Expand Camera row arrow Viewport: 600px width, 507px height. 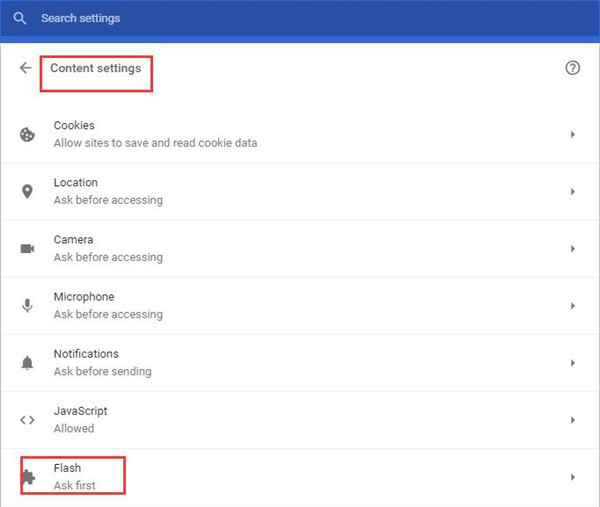point(573,249)
